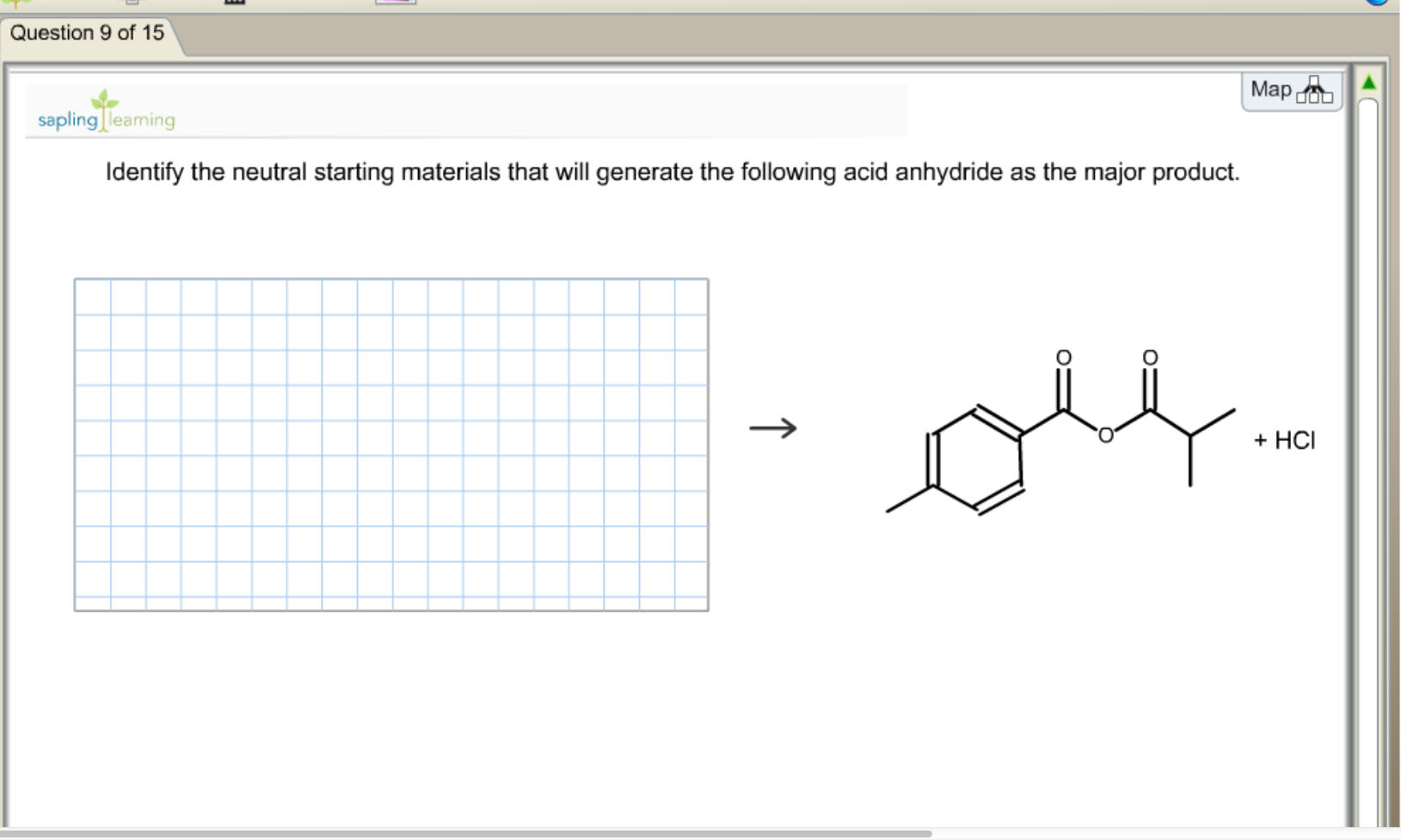This screenshot has width=1401, height=840.
Task: Click the horizontal scrollbar at the bottom
Action: point(466,834)
